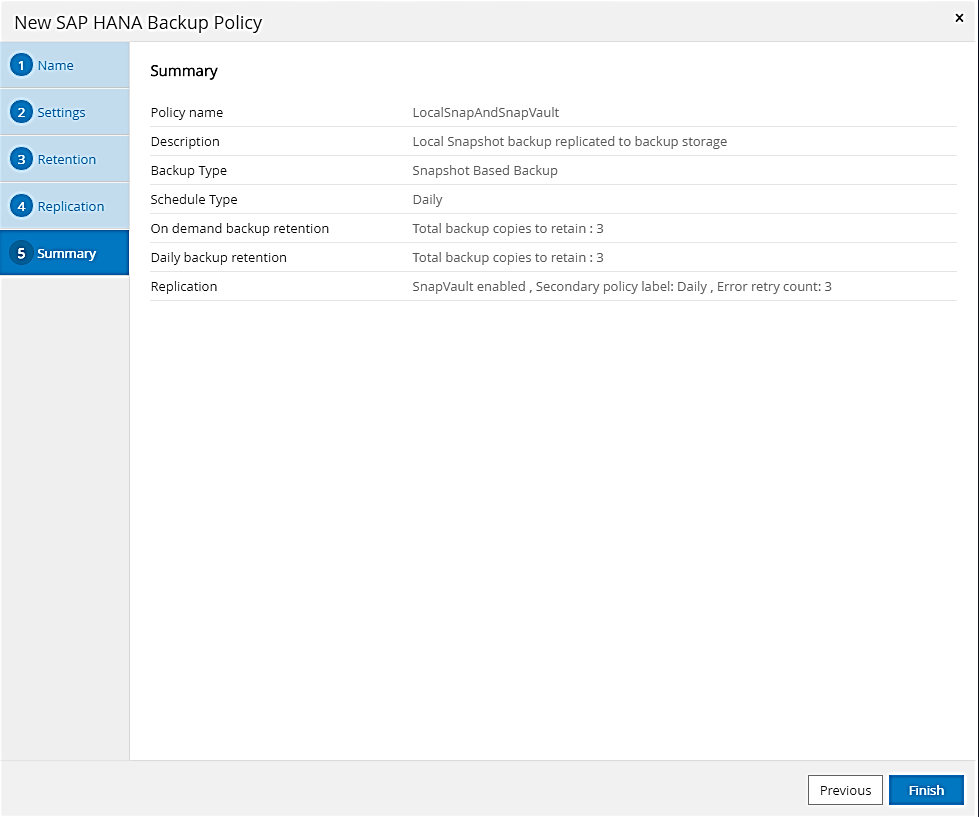Click the step 5 number circle
The image size is (979, 817).
pyautogui.click(x=22, y=254)
